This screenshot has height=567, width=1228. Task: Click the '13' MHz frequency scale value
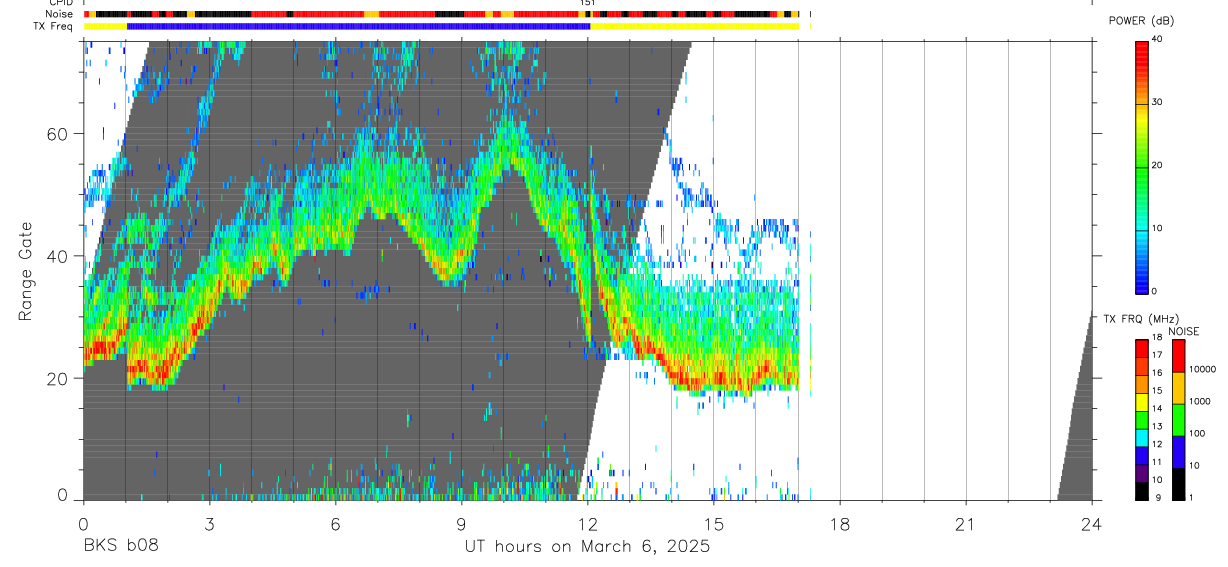coord(1158,427)
